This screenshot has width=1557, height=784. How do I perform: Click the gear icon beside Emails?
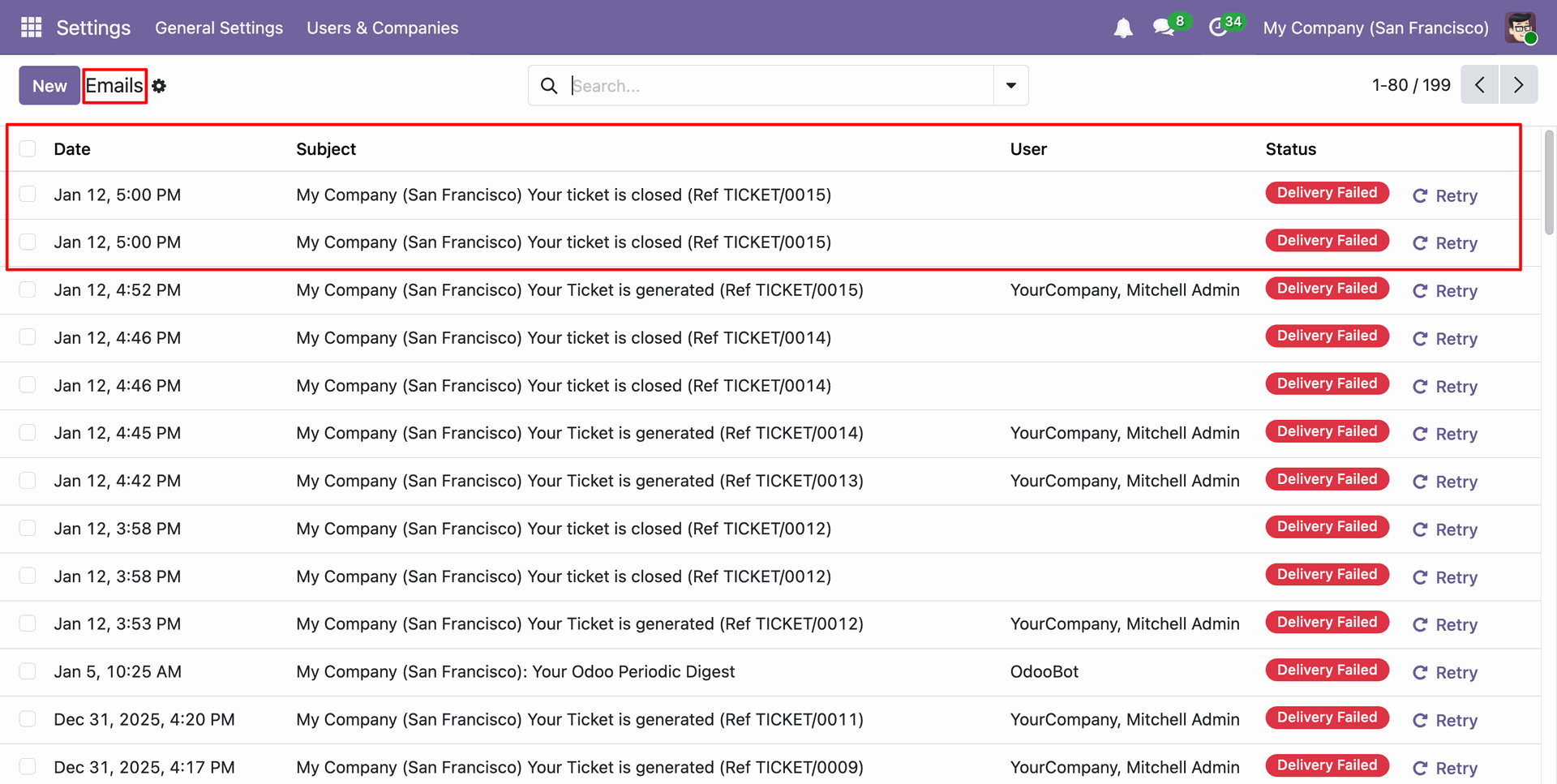click(159, 86)
